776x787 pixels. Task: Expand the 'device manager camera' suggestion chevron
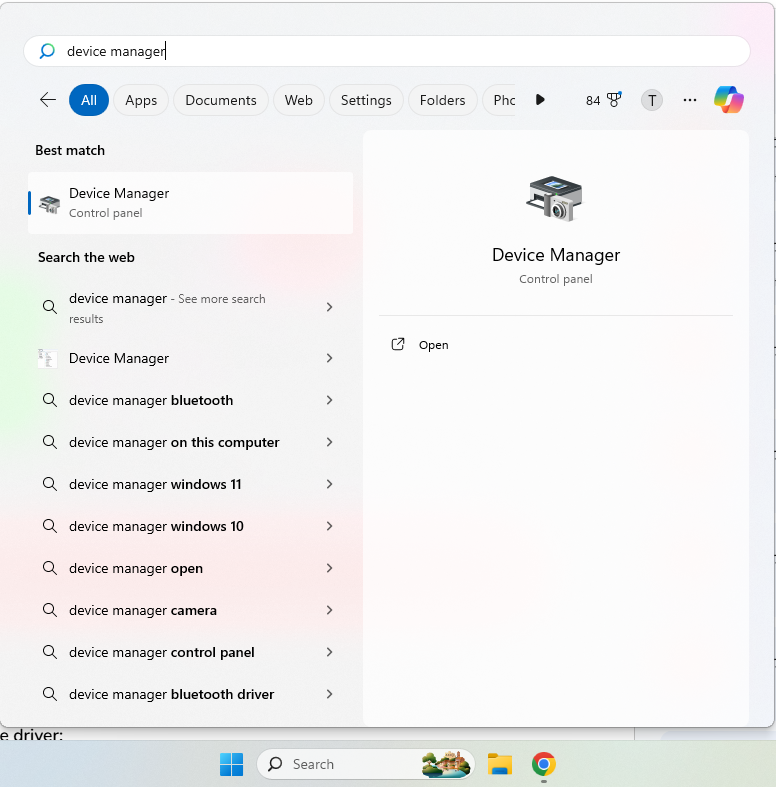tap(329, 610)
